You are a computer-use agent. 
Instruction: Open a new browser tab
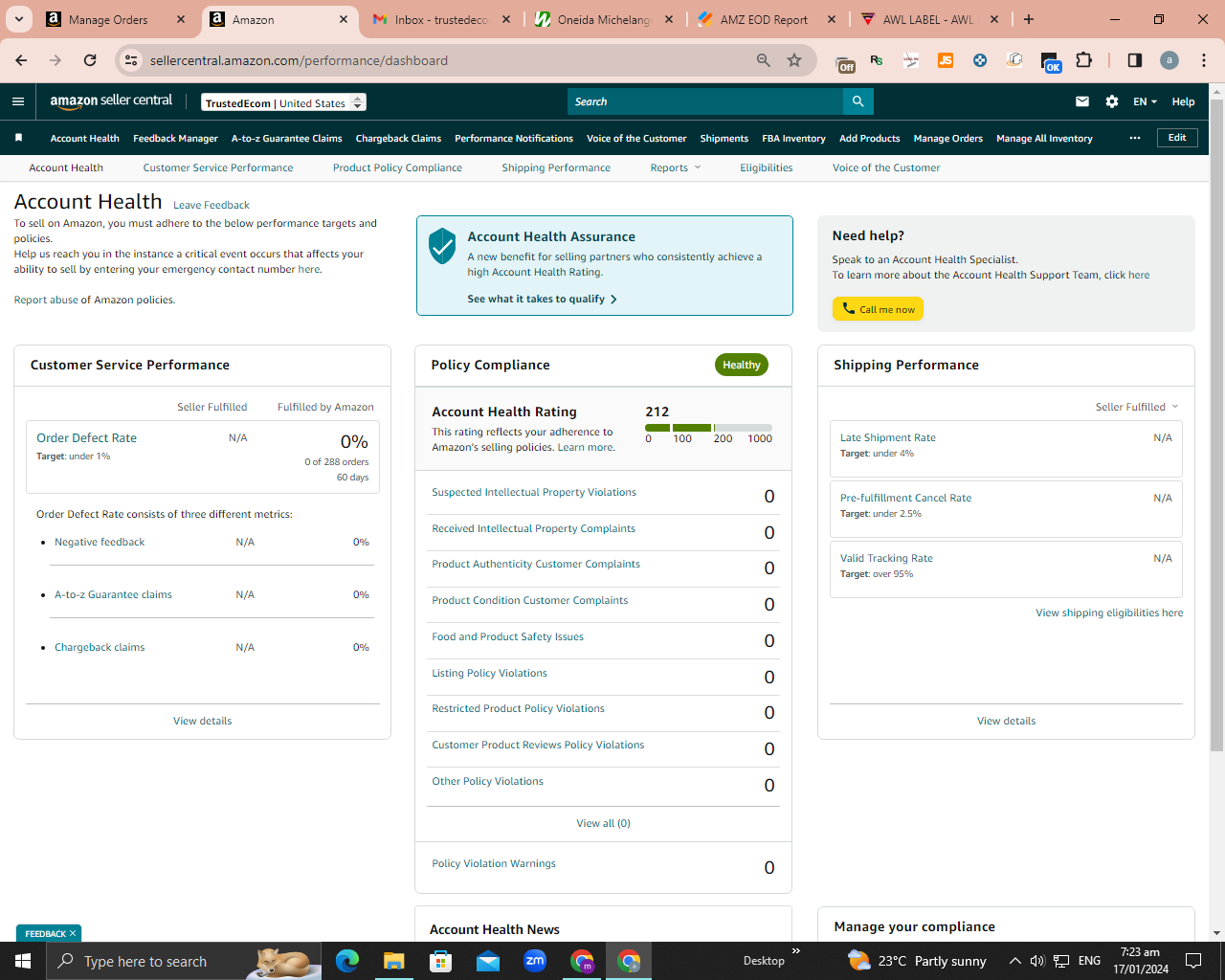pyautogui.click(x=1029, y=19)
